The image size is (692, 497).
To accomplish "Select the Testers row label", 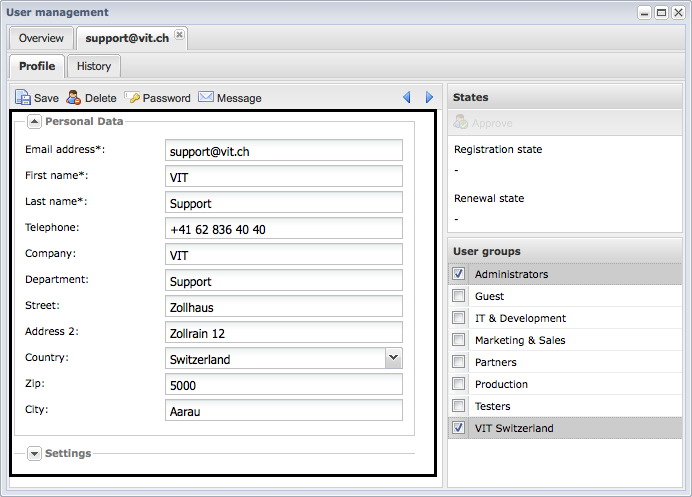I will coord(493,406).
